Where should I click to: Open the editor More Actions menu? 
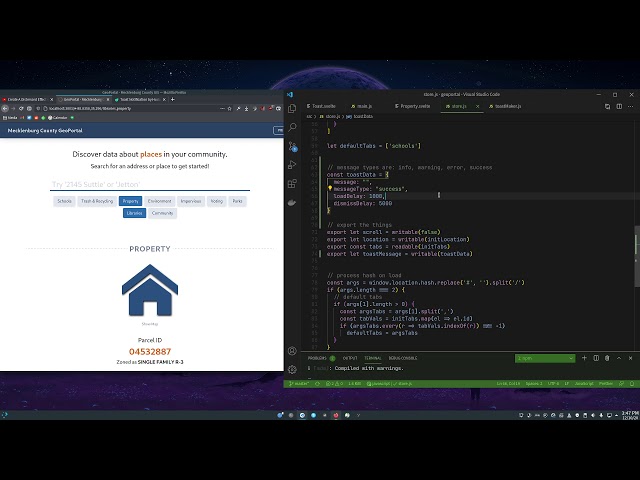pyautogui.click(x=631, y=106)
